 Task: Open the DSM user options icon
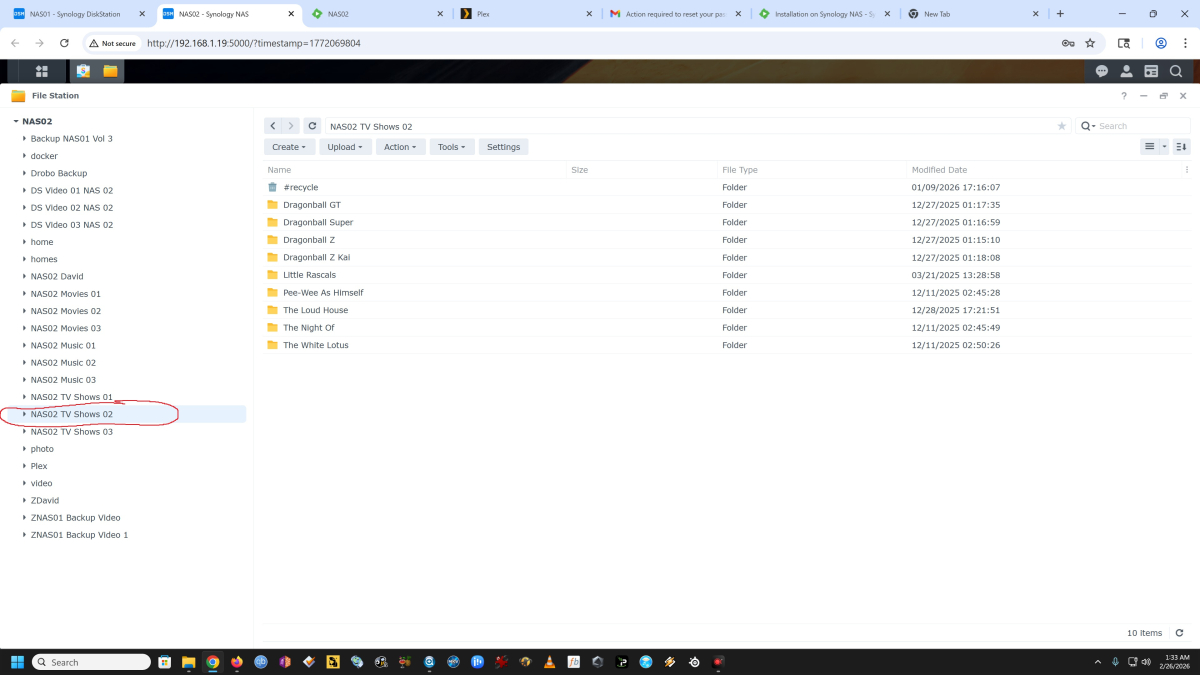[1127, 71]
